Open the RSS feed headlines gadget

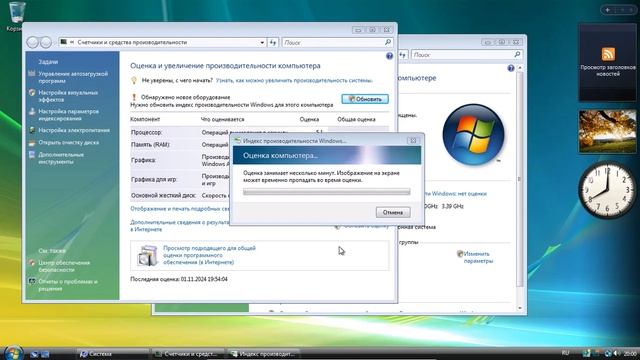point(608,62)
